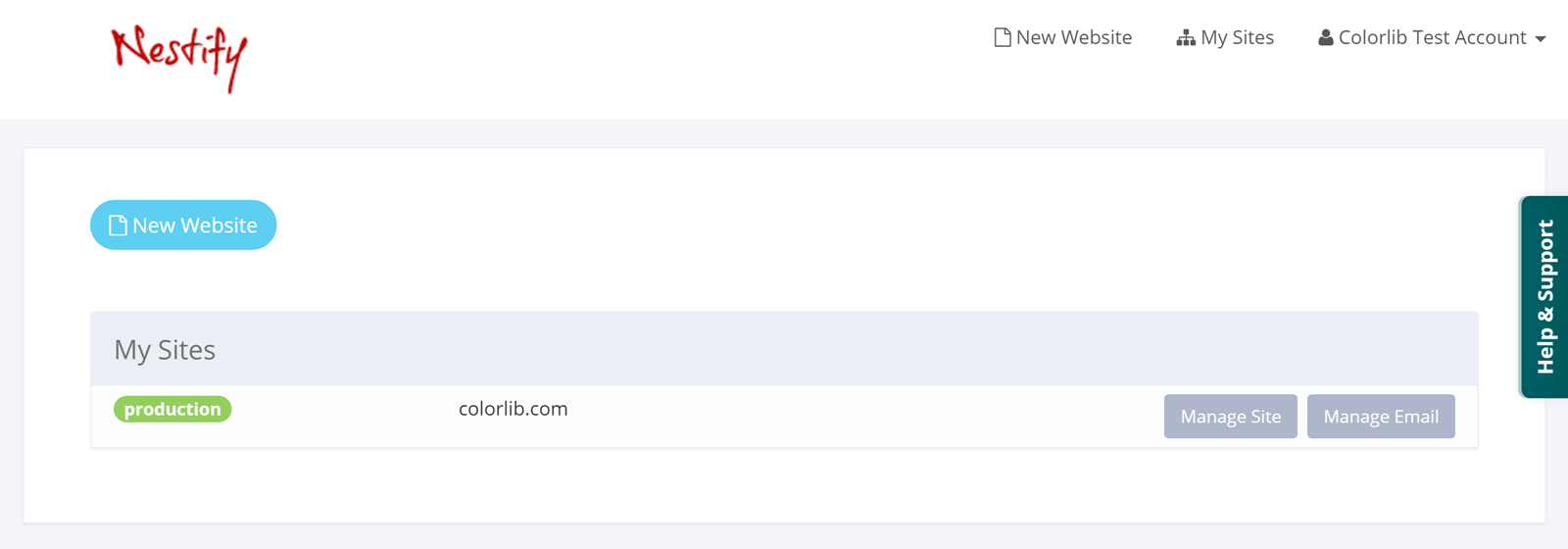Click the My Sites panel heading
The width and height of the screenshot is (1568, 549).
coord(165,350)
